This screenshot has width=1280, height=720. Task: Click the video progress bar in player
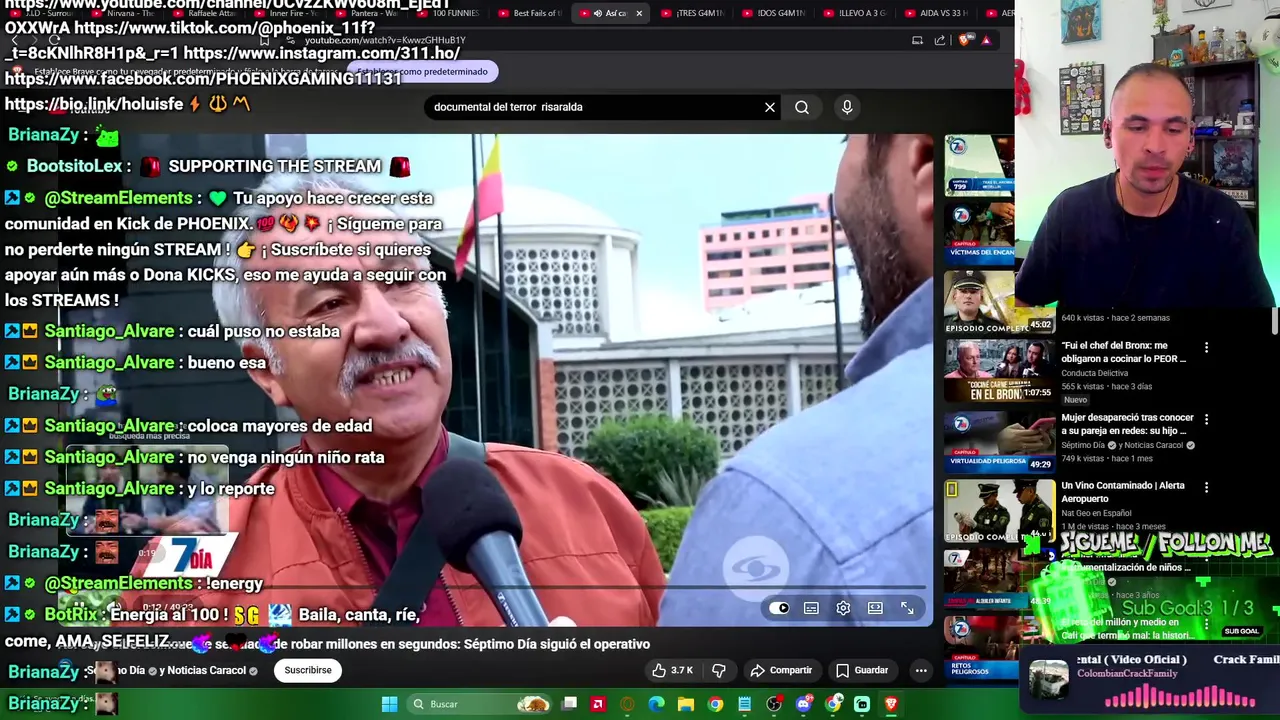[x=497, y=589]
